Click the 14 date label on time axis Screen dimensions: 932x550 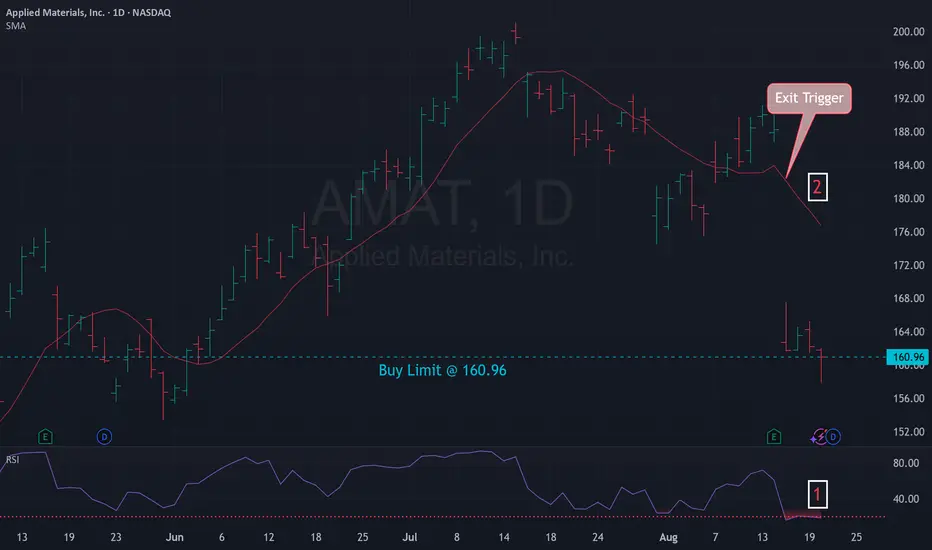click(x=503, y=537)
